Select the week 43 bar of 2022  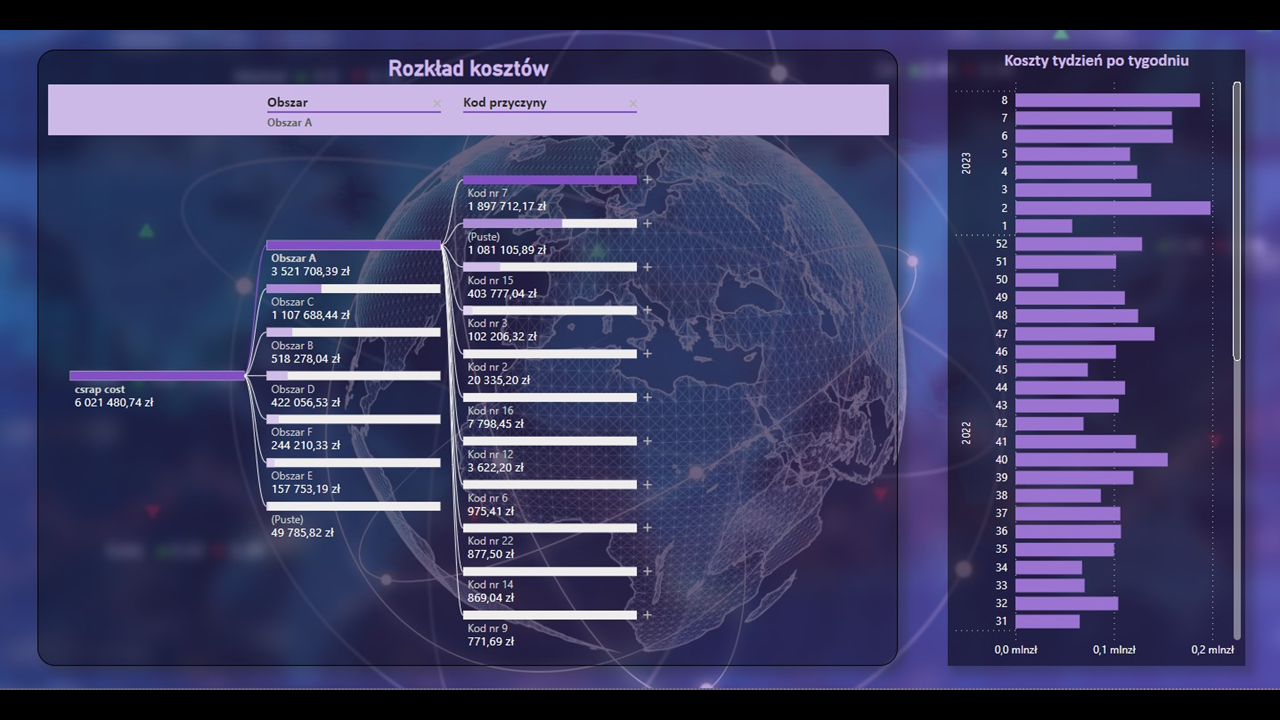[x=1067, y=406]
